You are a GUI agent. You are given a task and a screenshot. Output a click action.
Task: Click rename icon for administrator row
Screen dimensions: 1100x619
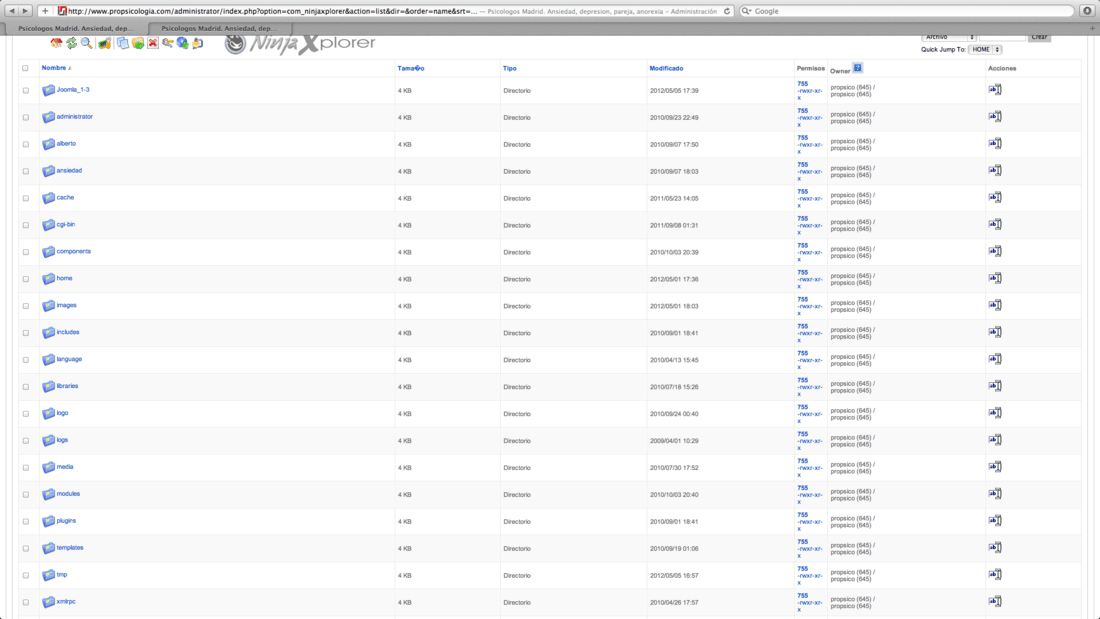pos(995,117)
